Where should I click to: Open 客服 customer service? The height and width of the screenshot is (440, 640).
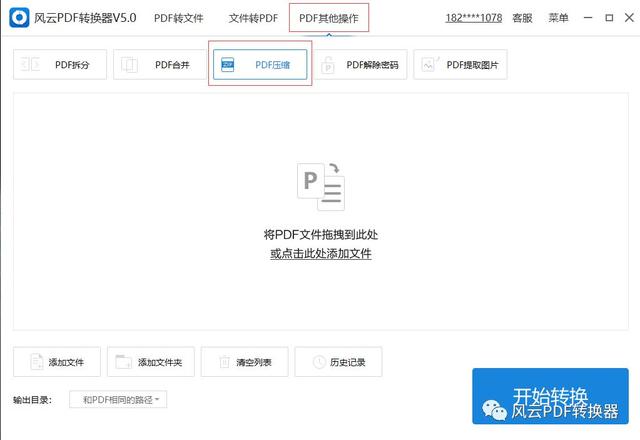pos(522,18)
